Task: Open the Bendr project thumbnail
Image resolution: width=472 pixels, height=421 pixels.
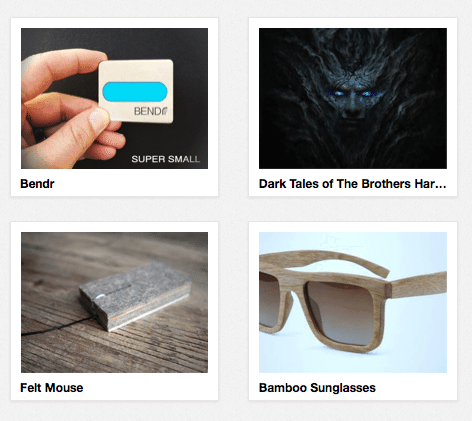Action: tap(114, 98)
